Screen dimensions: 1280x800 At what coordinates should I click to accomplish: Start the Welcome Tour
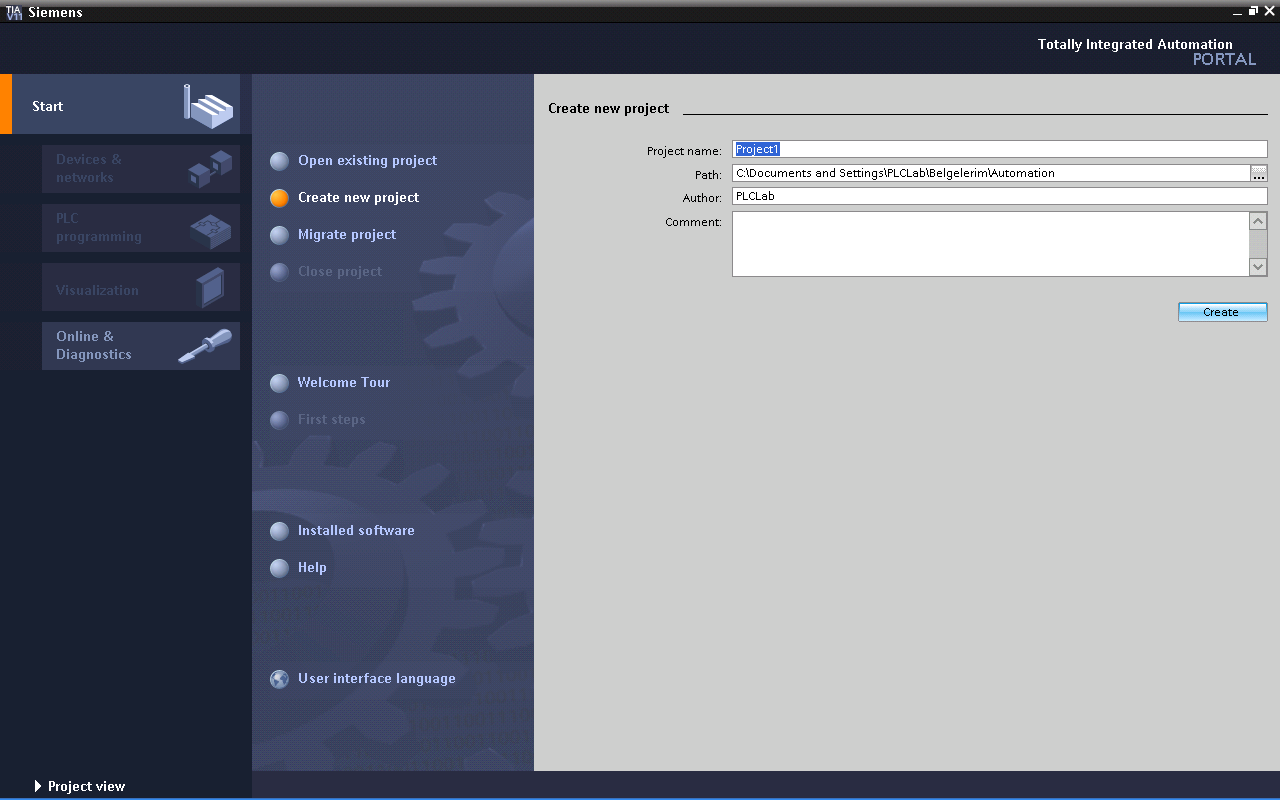[x=343, y=382]
